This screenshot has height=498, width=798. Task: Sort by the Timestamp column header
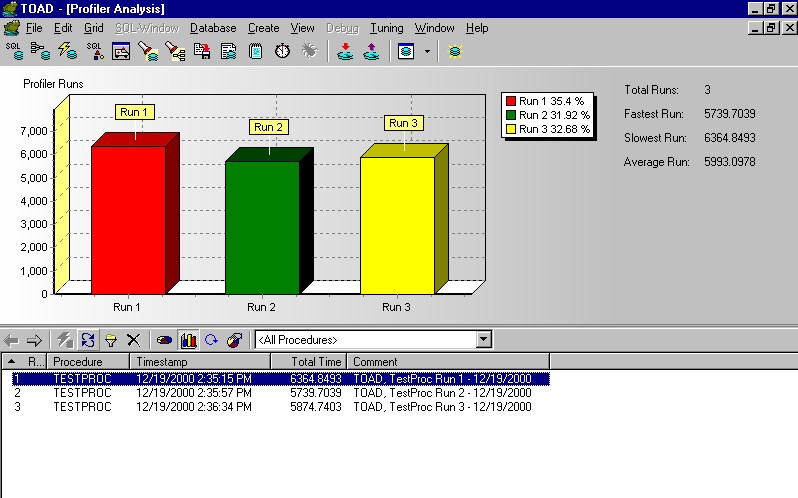(200, 362)
